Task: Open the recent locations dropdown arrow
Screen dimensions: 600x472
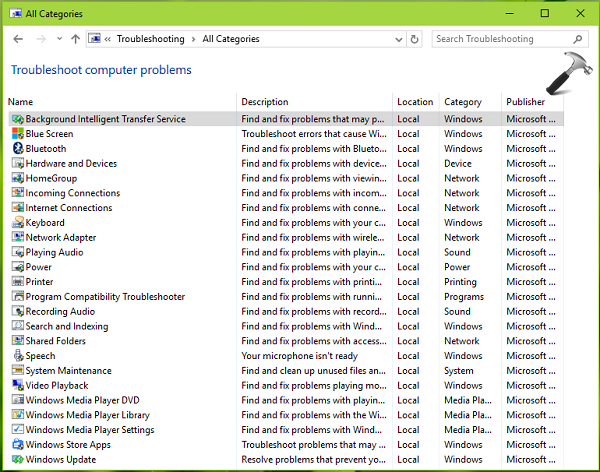Action: [x=58, y=39]
